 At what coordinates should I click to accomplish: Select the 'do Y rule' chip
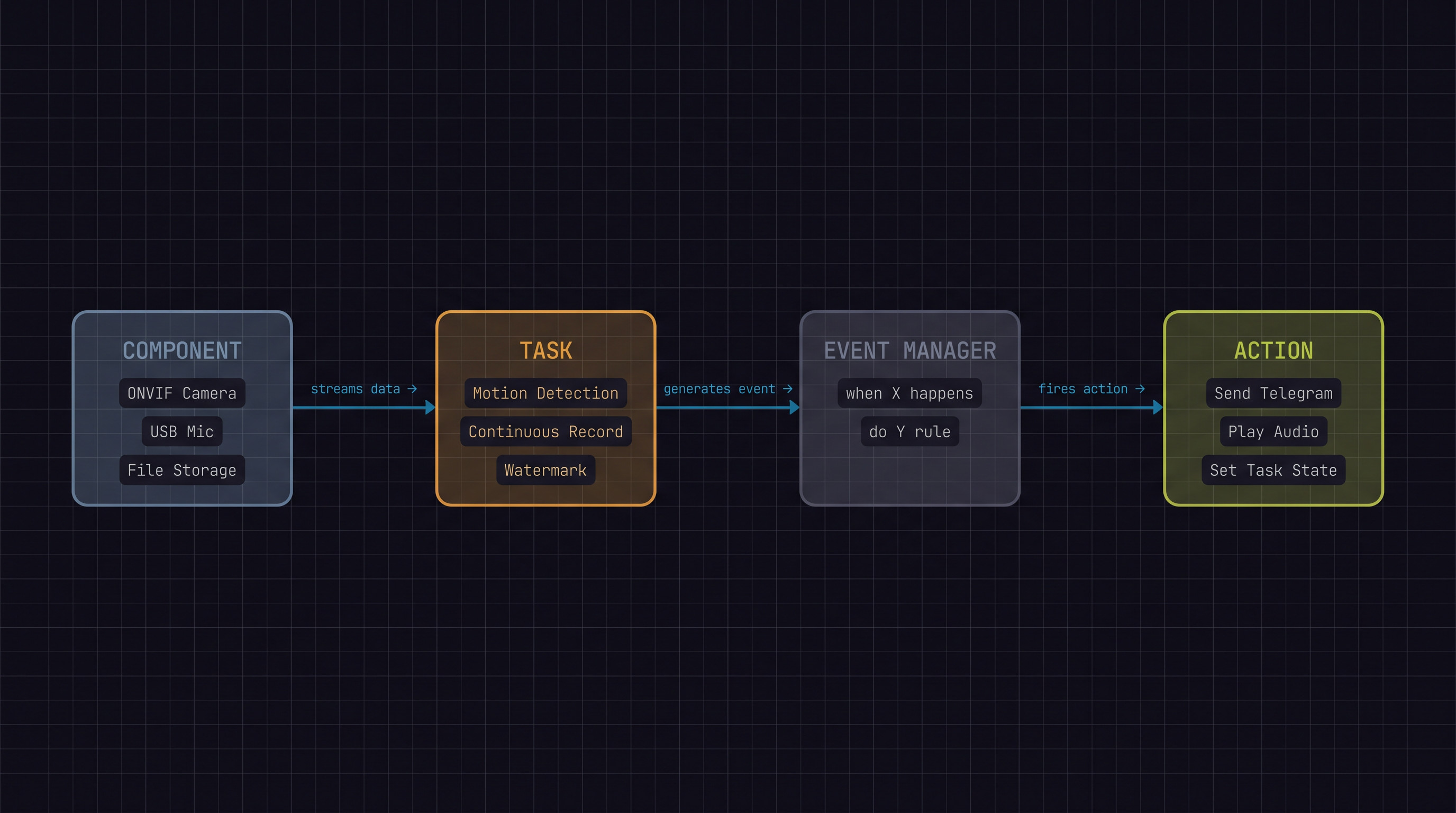(910, 431)
